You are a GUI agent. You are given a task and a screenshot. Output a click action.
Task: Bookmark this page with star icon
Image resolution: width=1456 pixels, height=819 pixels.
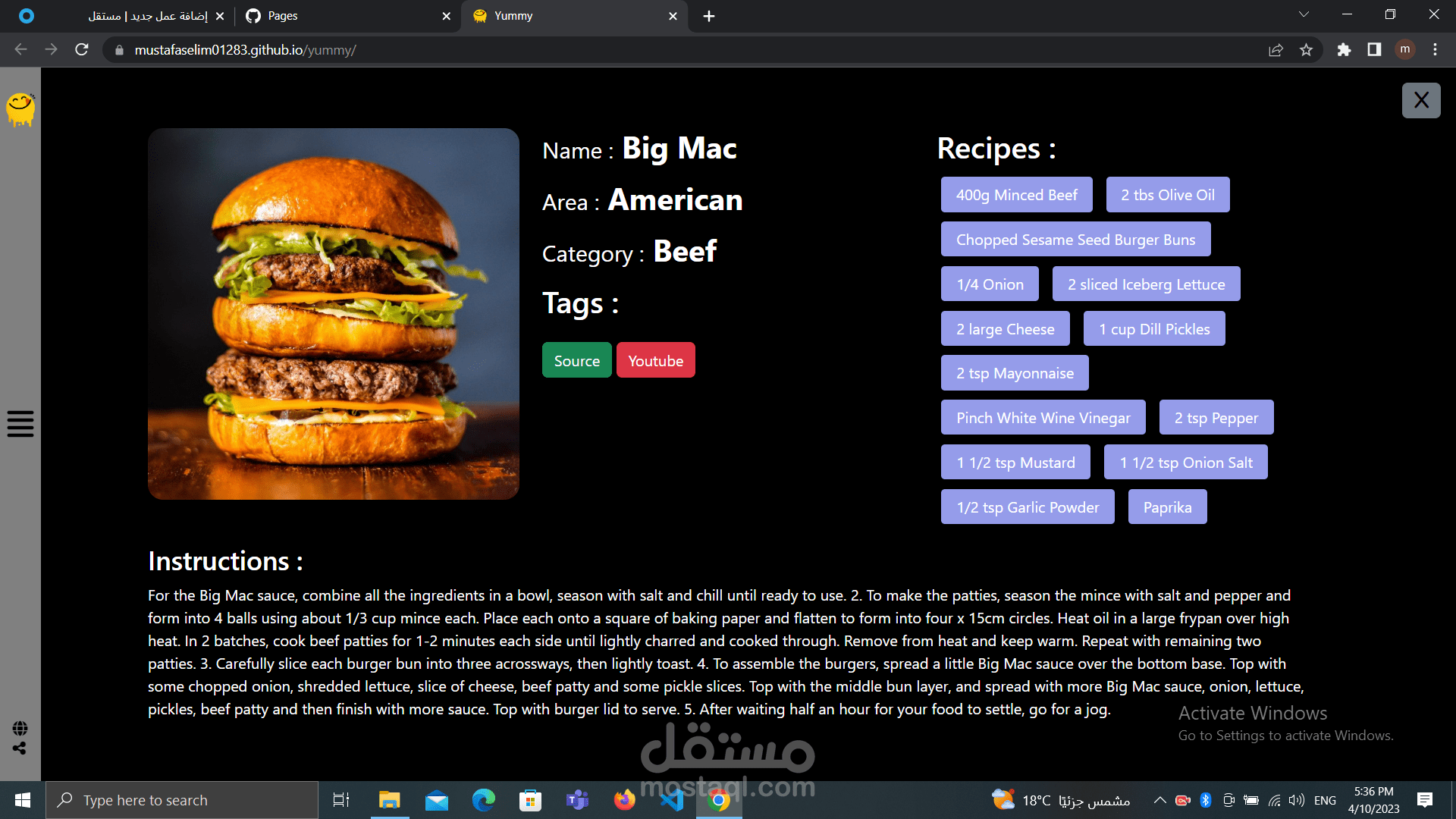coord(1306,50)
